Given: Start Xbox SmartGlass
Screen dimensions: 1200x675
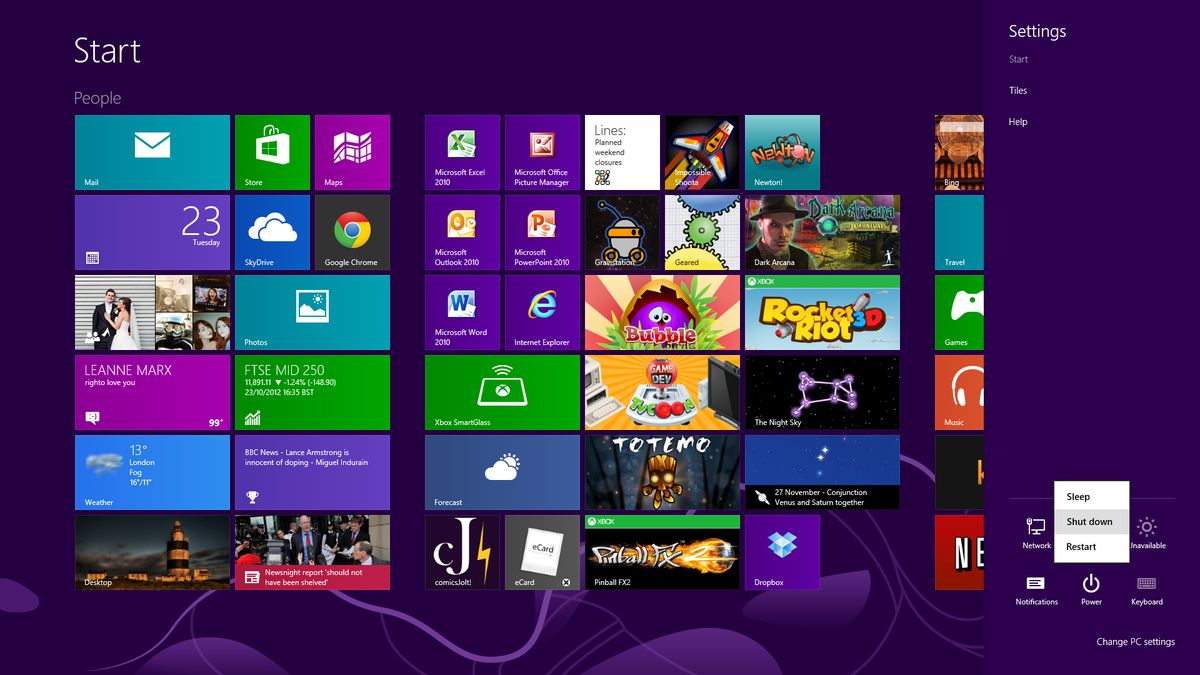Looking at the screenshot, I should (500, 392).
